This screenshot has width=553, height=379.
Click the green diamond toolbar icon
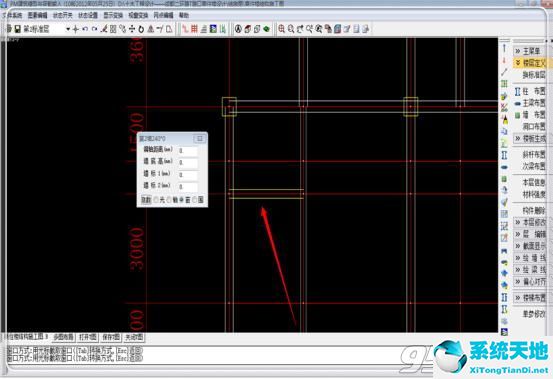click(x=267, y=29)
